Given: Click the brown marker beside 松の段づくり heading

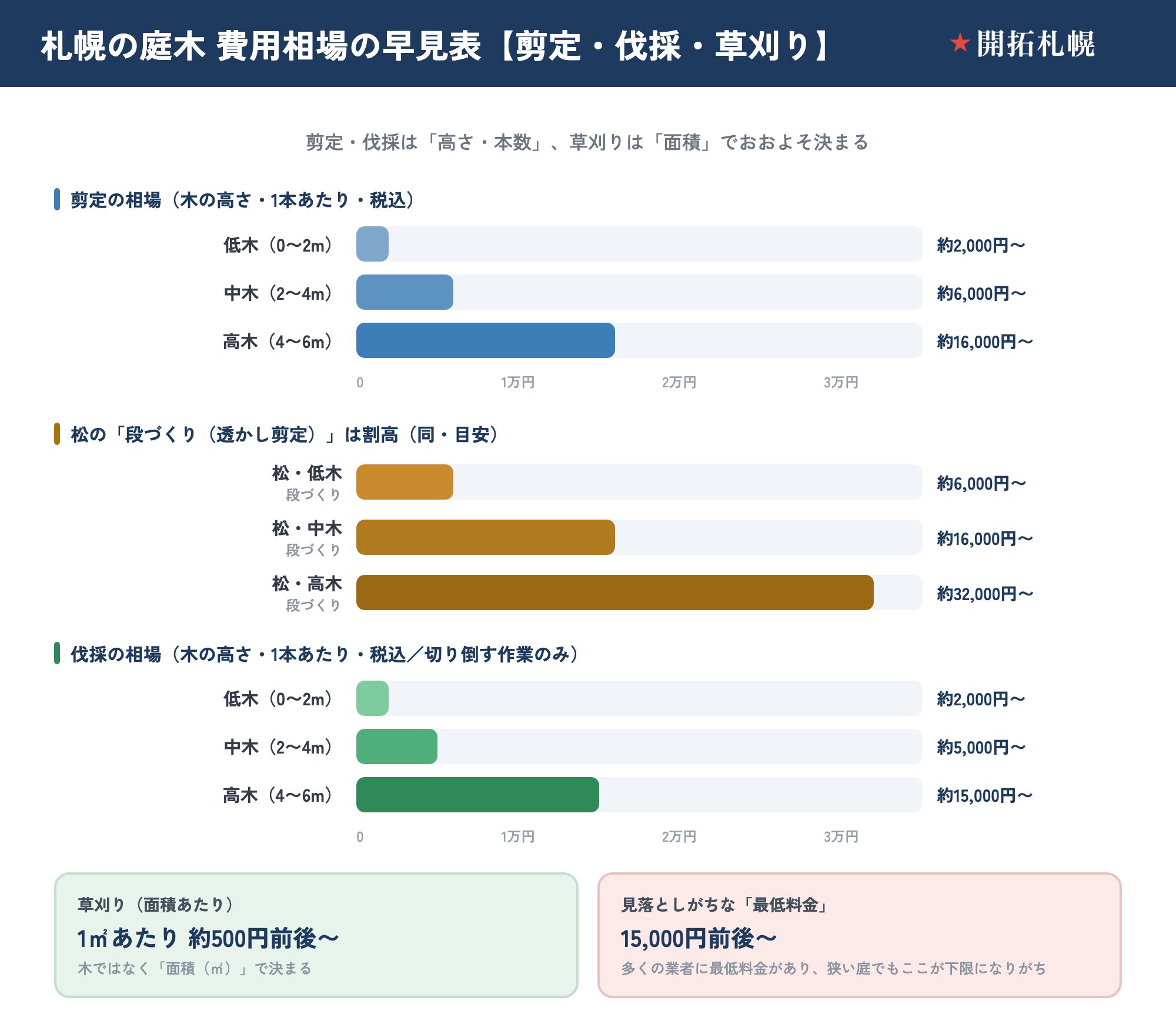Looking at the screenshot, I should 57,434.
